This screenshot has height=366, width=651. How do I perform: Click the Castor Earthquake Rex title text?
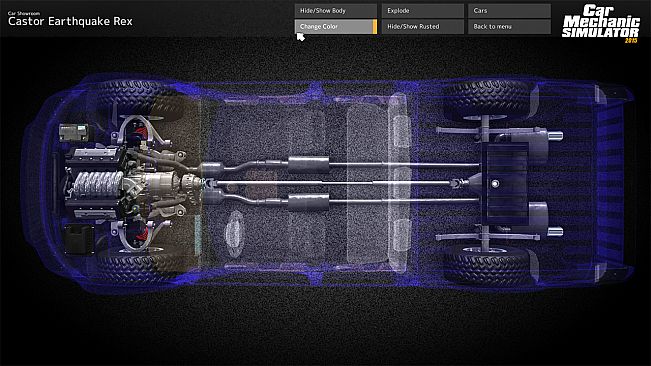click(70, 21)
